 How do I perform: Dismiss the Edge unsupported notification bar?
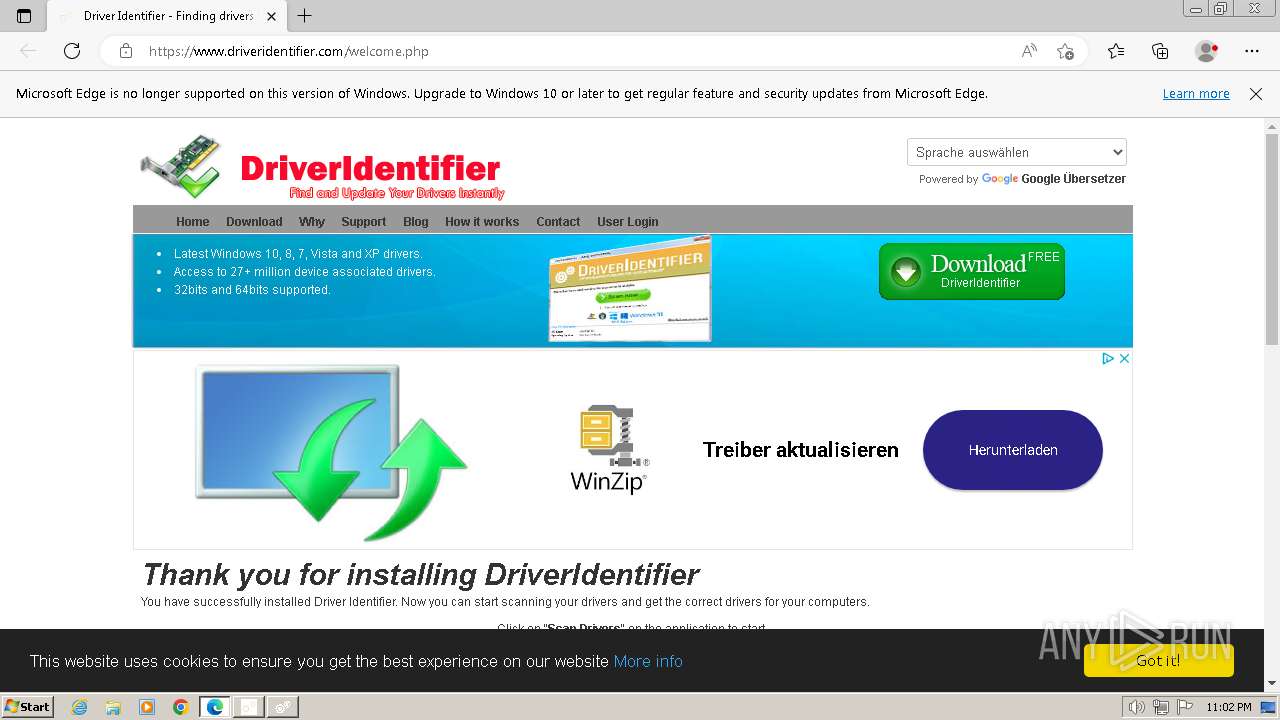click(1256, 94)
